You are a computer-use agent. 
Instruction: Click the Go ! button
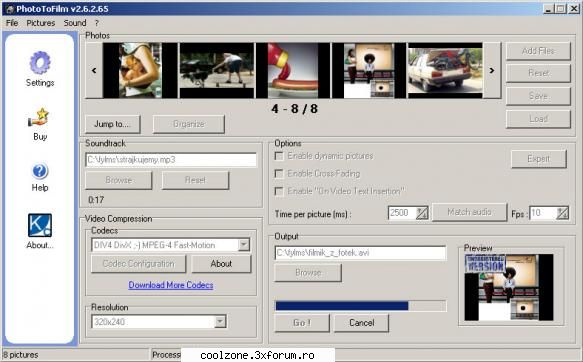tap(302, 323)
